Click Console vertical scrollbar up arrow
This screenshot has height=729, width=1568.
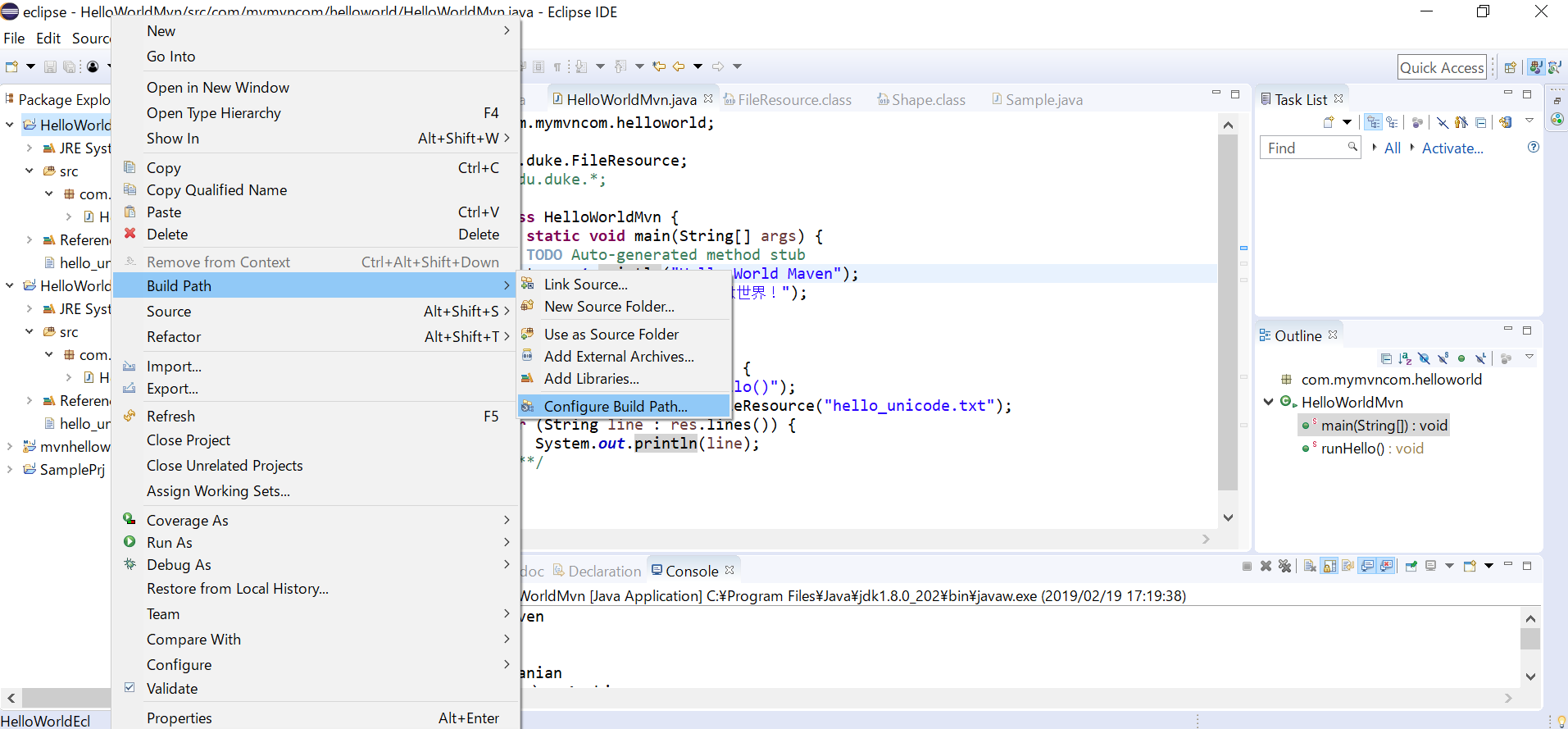(1530, 617)
